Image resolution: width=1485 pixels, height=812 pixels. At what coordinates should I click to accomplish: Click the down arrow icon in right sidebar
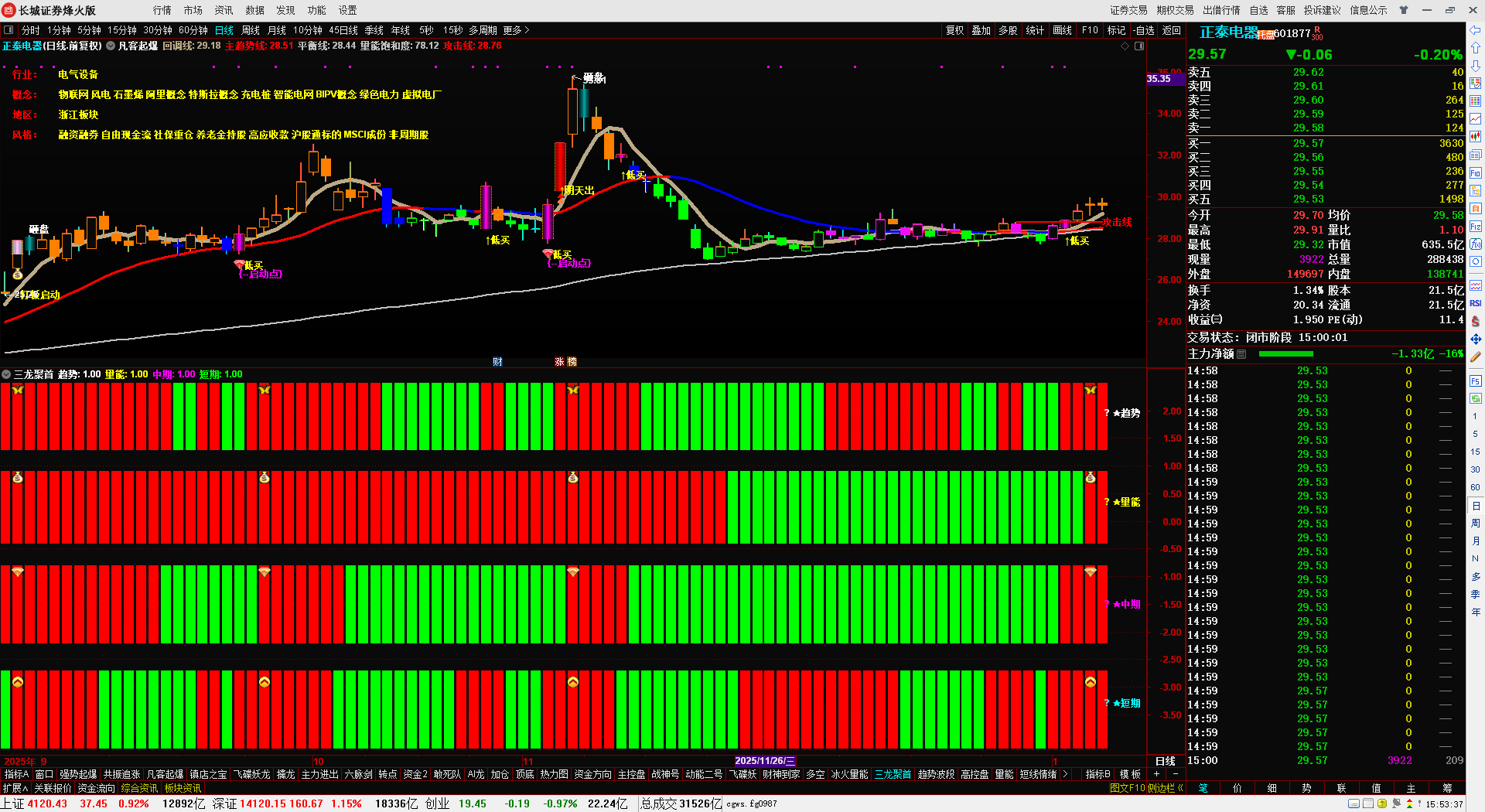pos(1476,66)
